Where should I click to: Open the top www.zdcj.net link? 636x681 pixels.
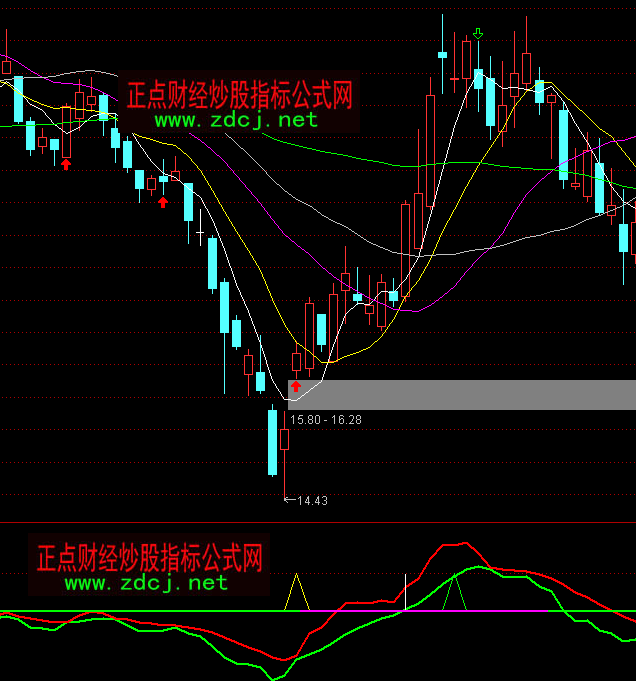236,120
